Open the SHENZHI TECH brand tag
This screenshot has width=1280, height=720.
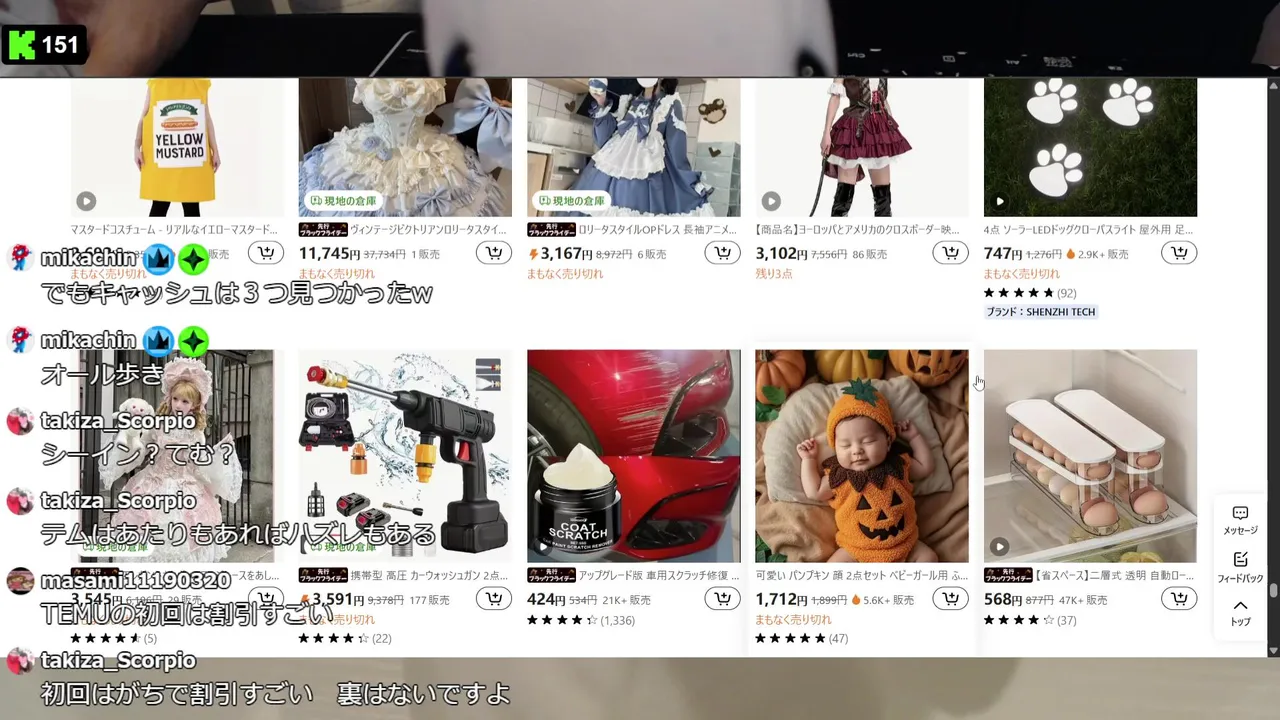(x=1041, y=312)
